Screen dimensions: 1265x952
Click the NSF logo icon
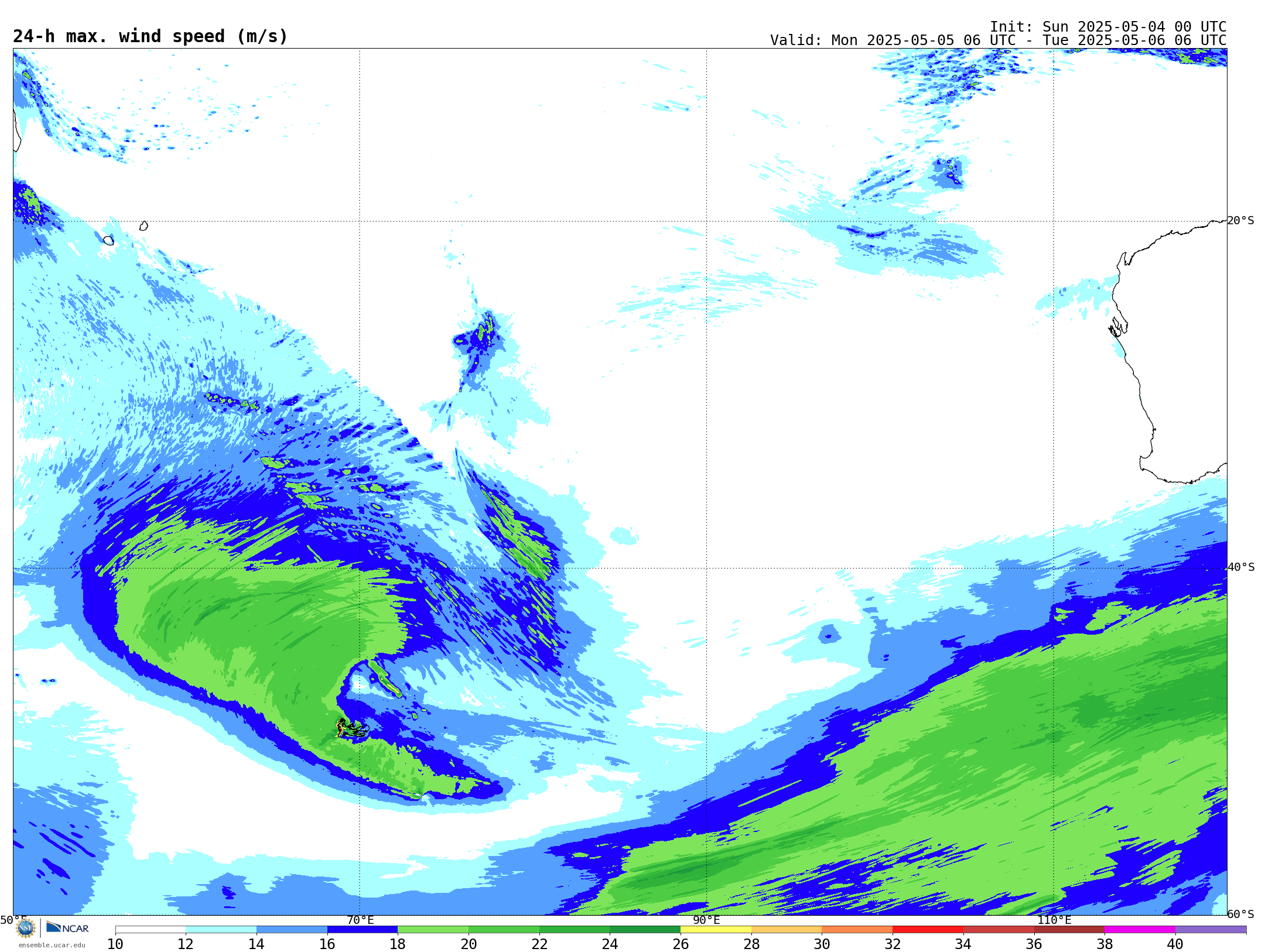[x=26, y=928]
